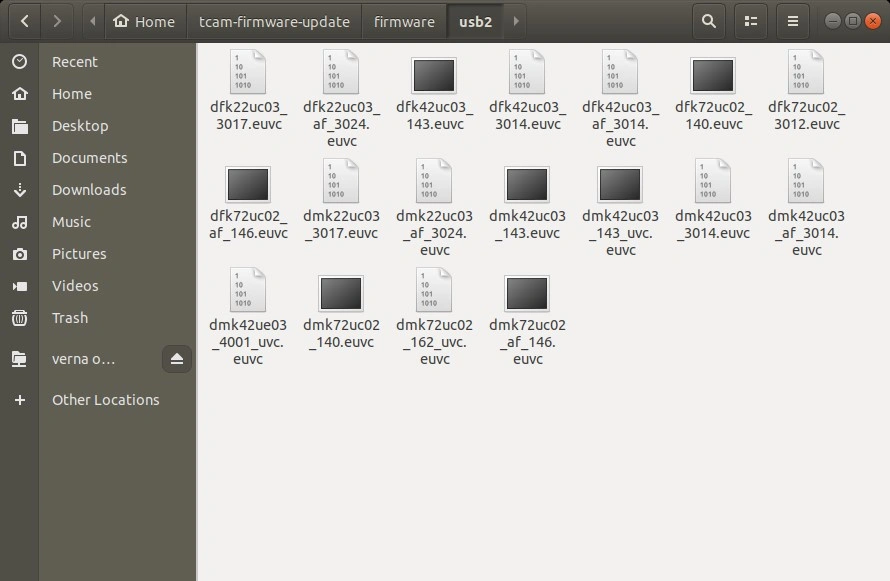Go back using the left arrow button
Image resolution: width=890 pixels, height=581 pixels.
(24, 21)
